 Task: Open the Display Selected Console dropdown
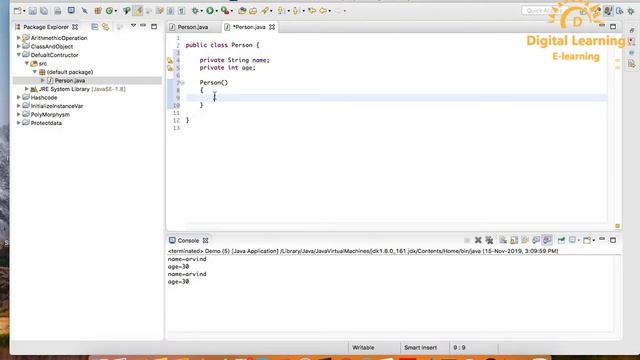pyautogui.click(x=579, y=240)
